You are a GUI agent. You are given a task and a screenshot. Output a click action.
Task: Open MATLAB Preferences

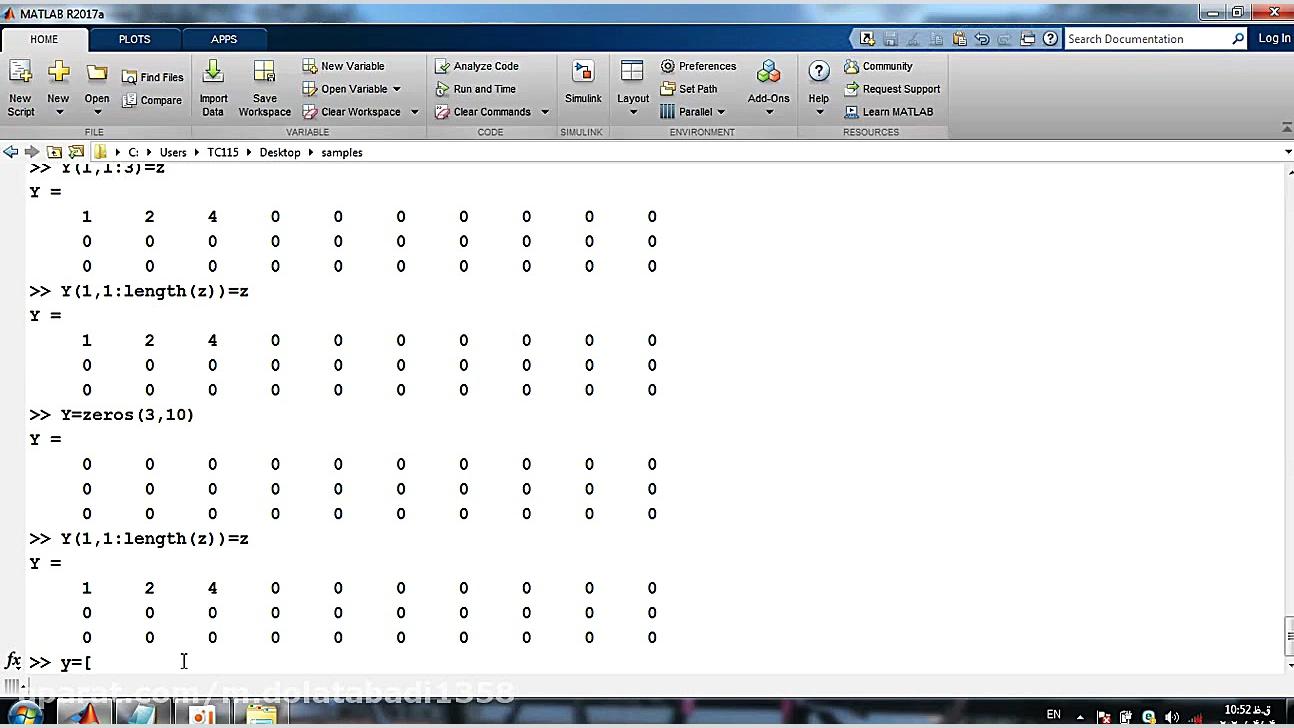point(698,66)
